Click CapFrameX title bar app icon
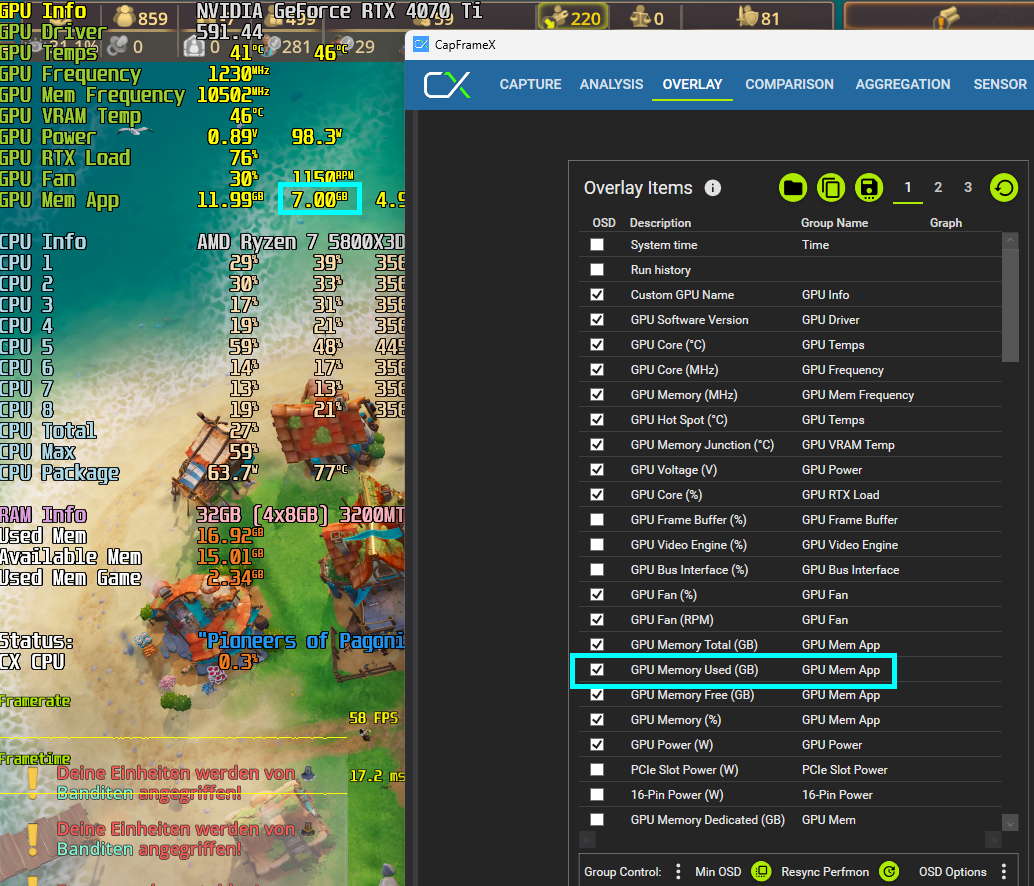 tap(420, 44)
